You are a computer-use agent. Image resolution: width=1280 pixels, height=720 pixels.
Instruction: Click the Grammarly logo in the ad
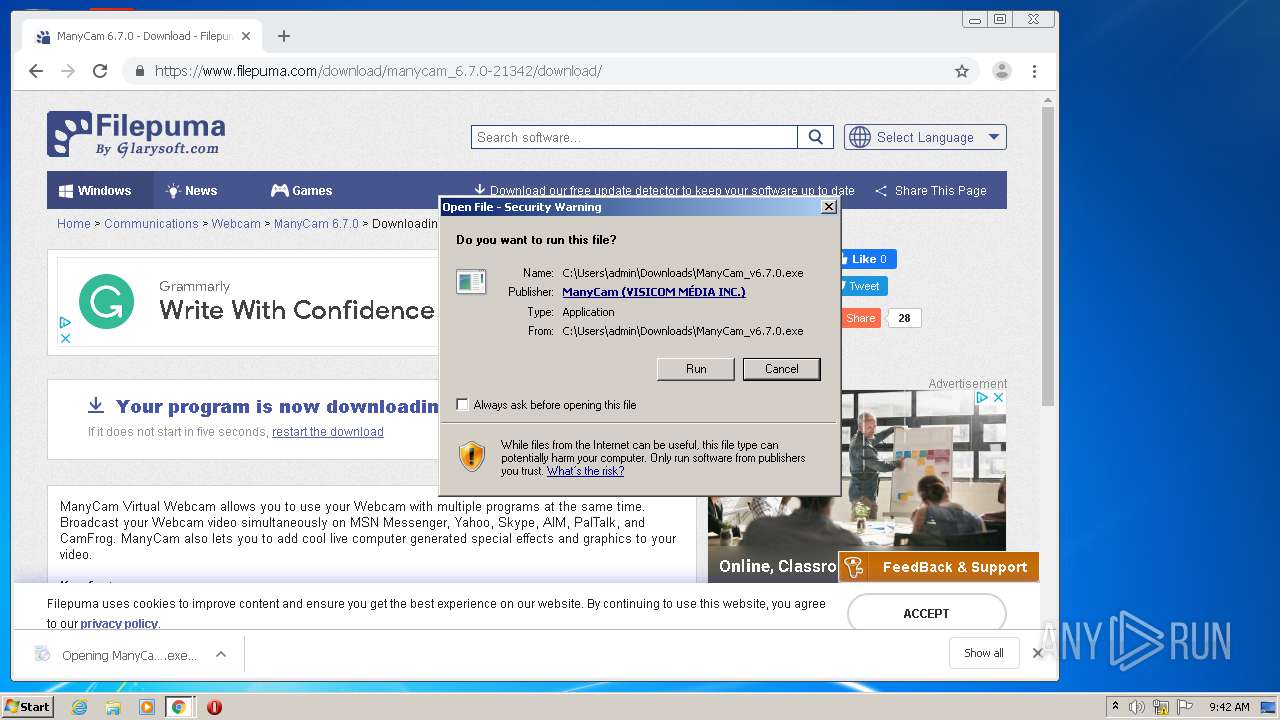click(x=107, y=301)
